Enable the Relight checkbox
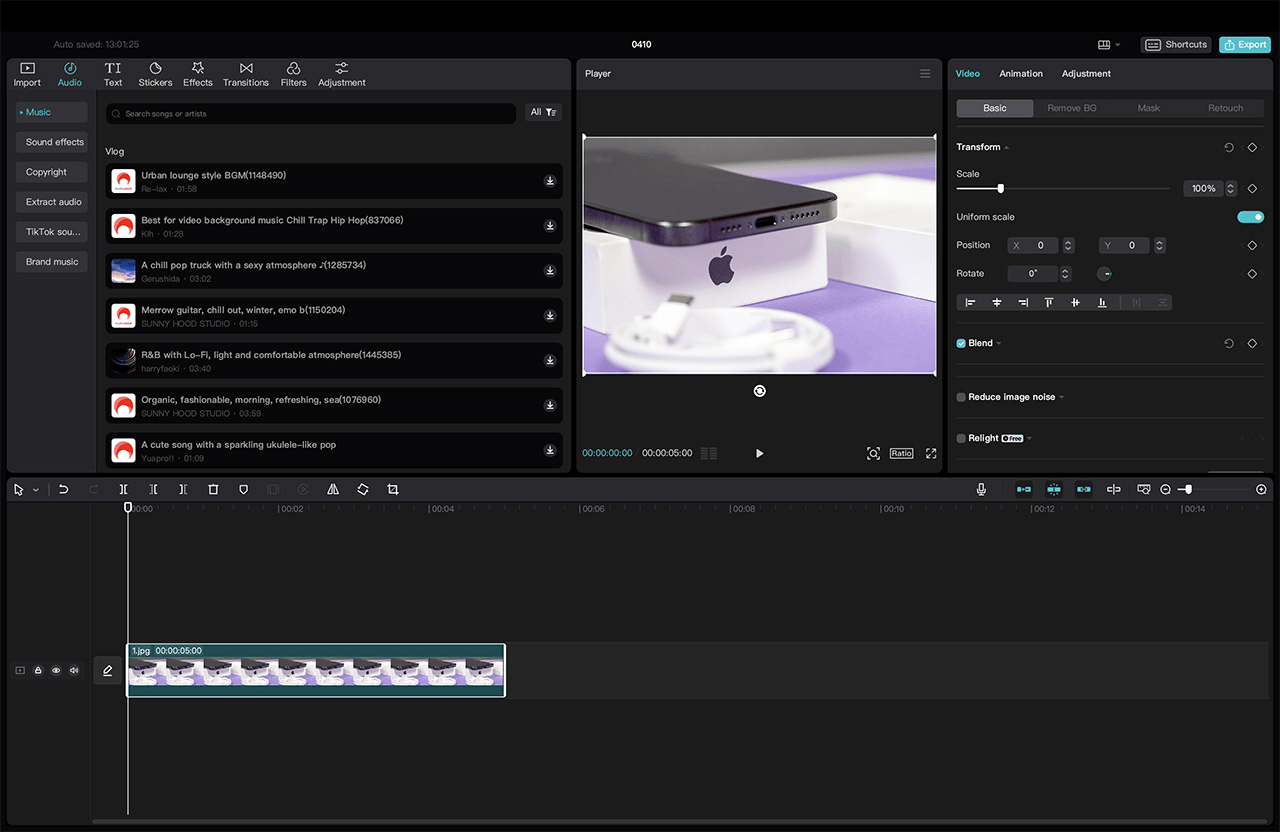Screen dimensions: 1280x832 pos(961,438)
